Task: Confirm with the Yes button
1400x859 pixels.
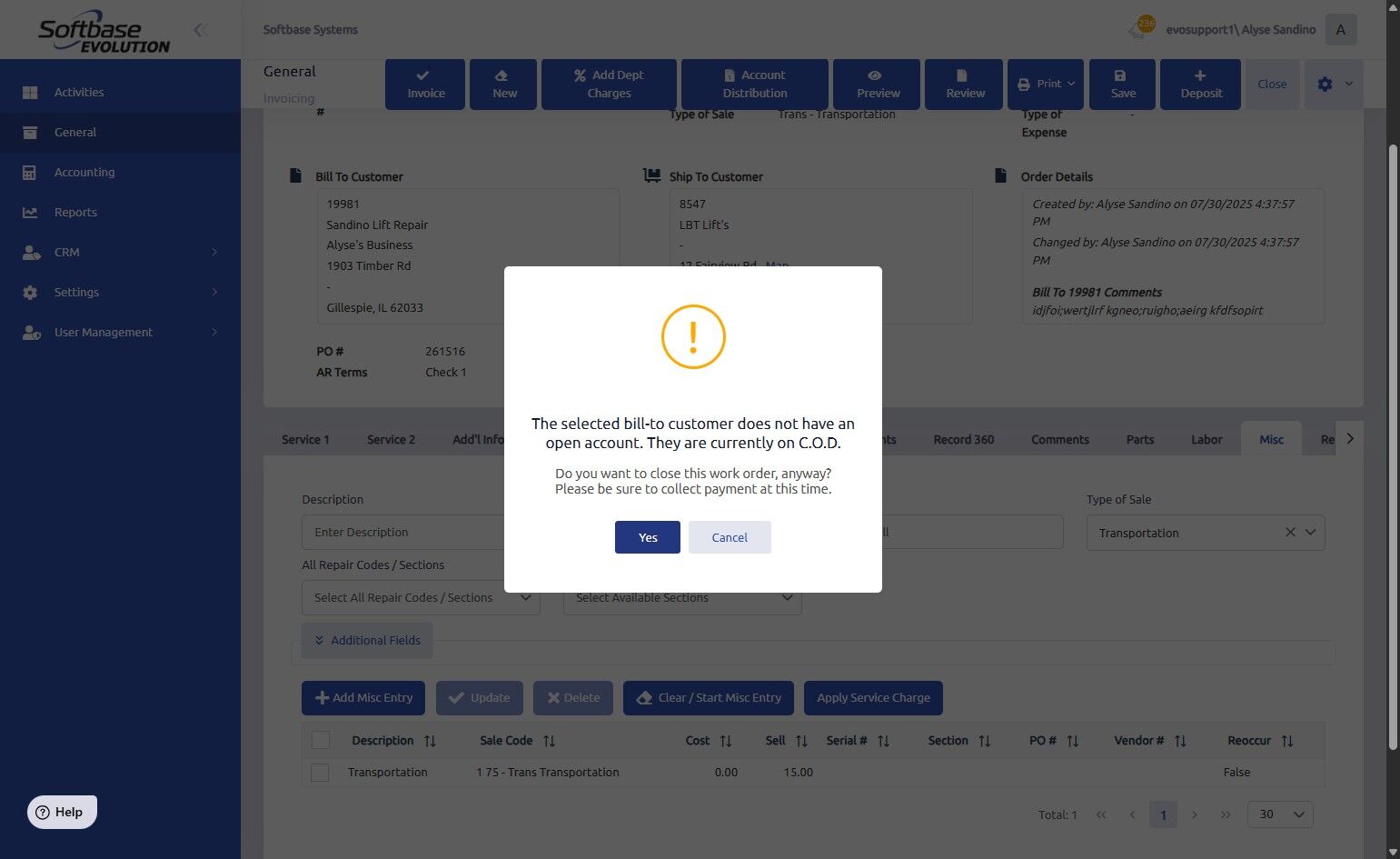Action: point(647,537)
